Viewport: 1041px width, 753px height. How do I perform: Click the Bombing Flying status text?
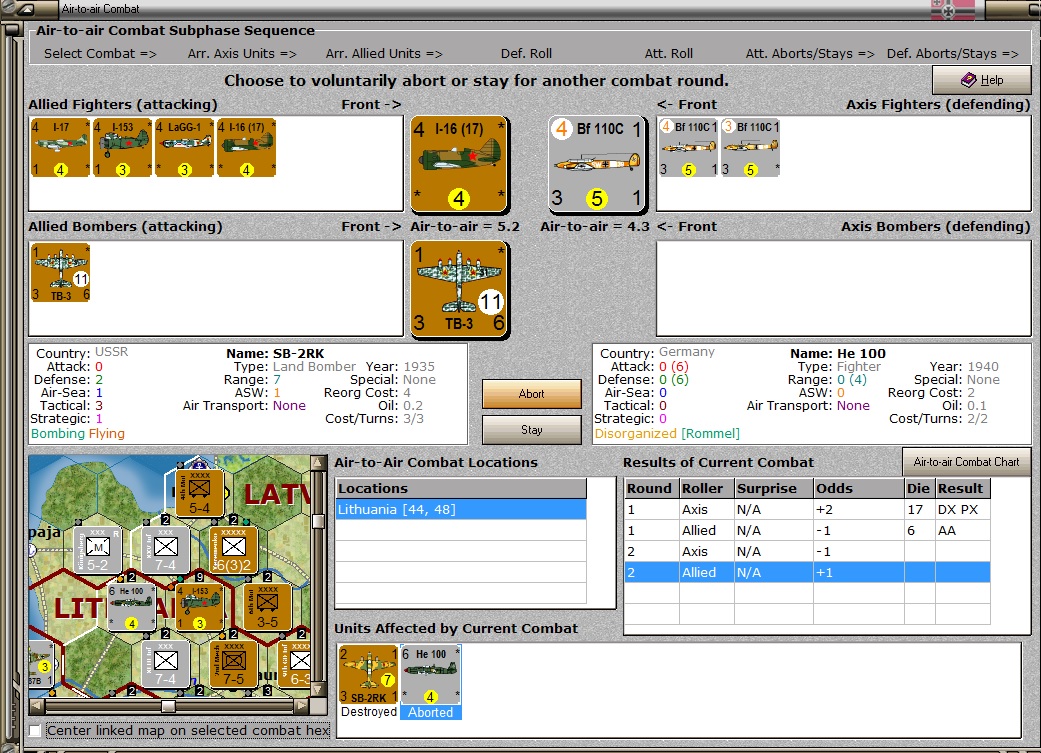[78, 434]
